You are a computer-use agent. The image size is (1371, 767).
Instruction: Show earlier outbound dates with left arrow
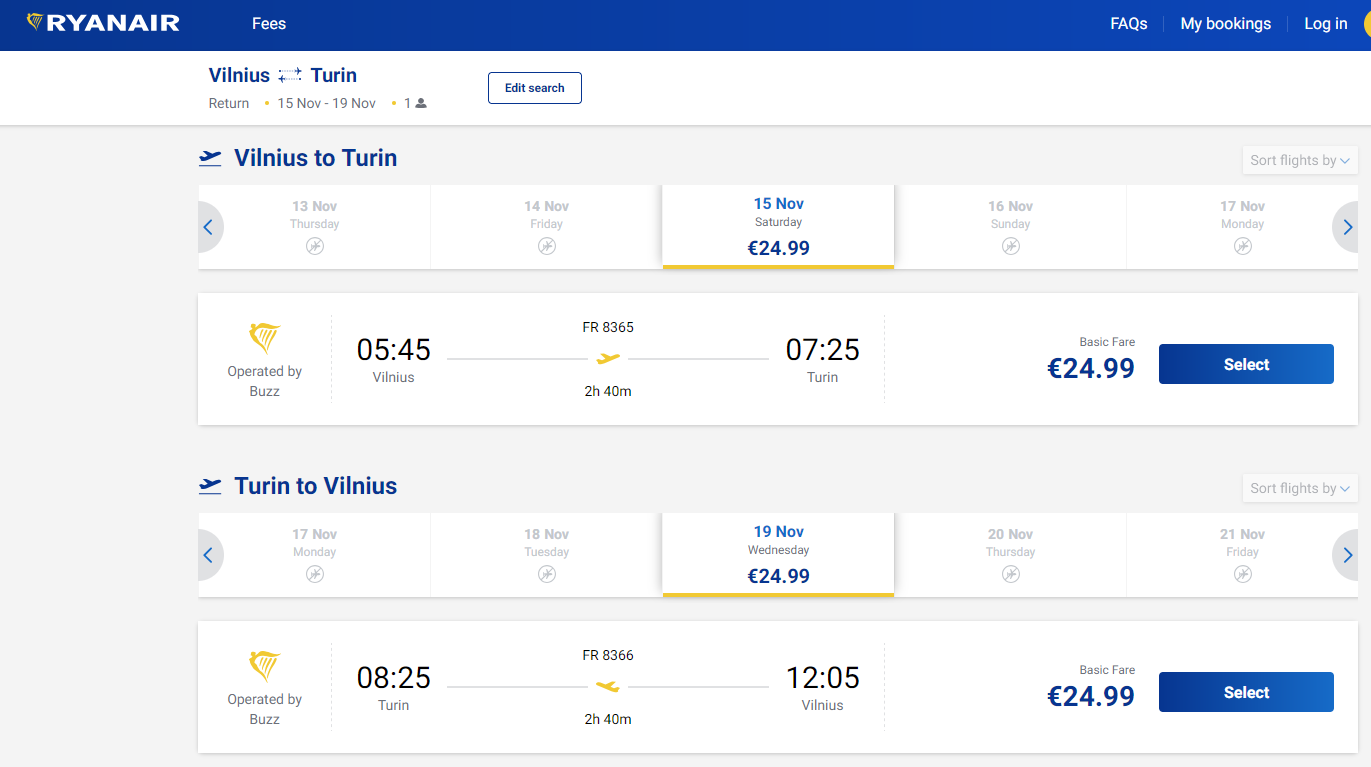(208, 227)
